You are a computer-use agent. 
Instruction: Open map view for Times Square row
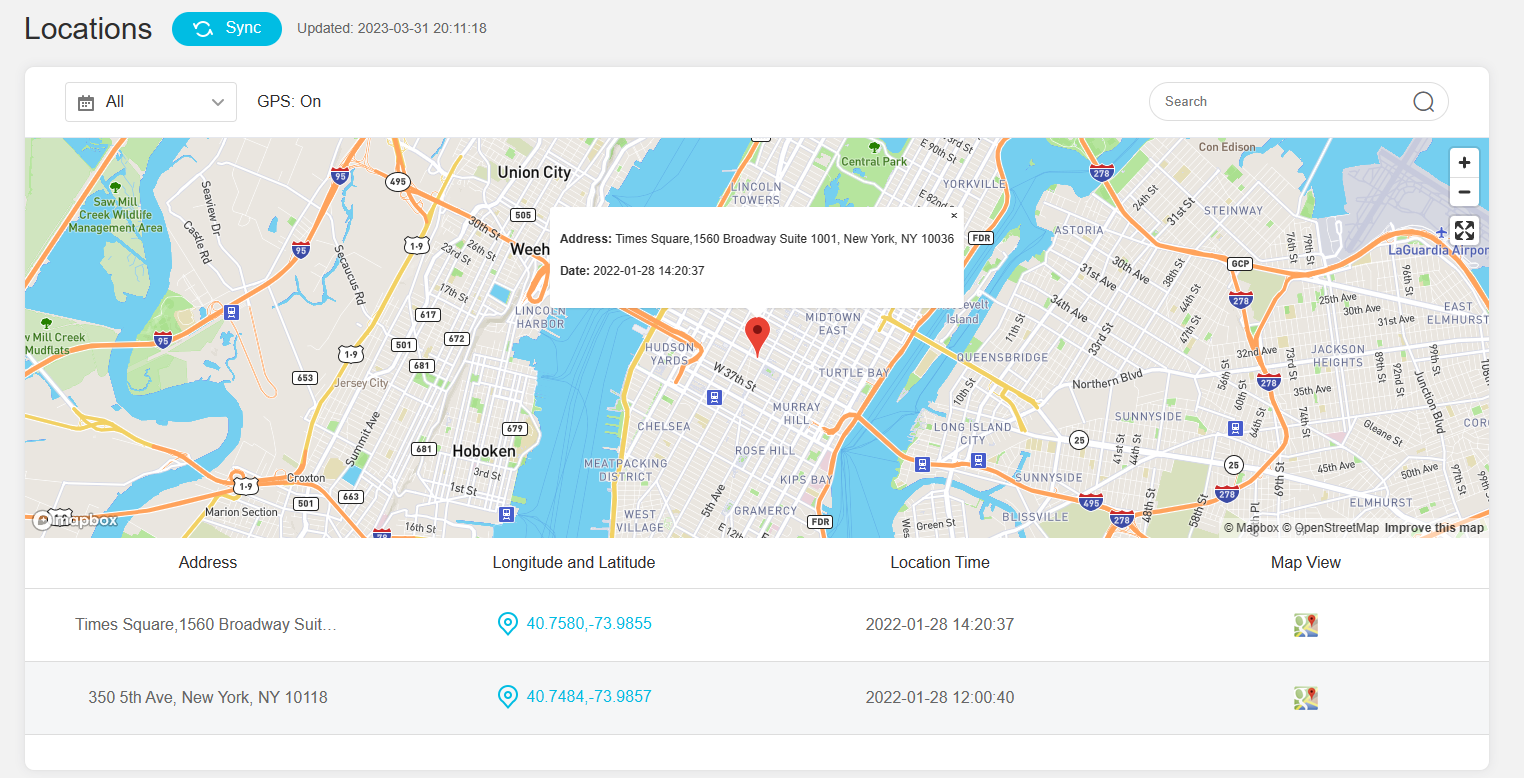click(x=1306, y=625)
